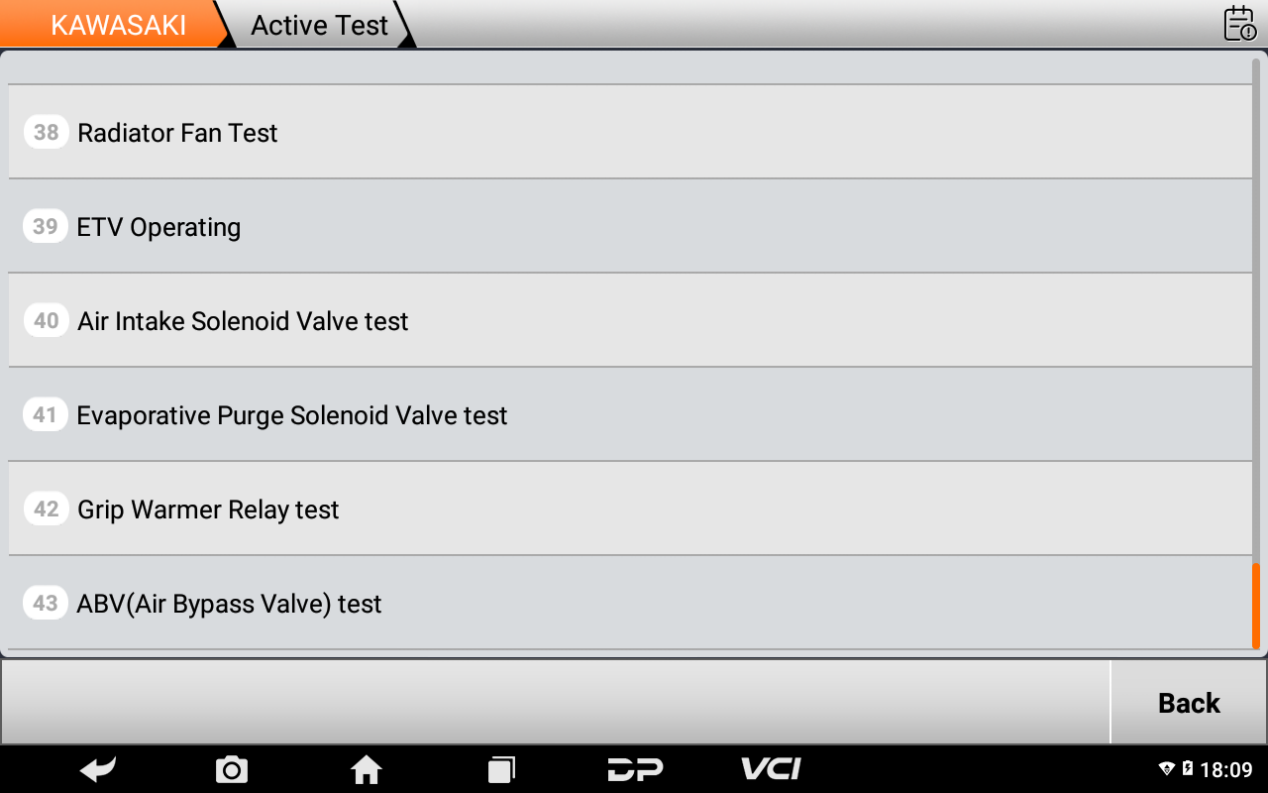This screenshot has height=793, width=1268.
Task: Open the data log calendar icon
Action: pyautogui.click(x=1240, y=24)
